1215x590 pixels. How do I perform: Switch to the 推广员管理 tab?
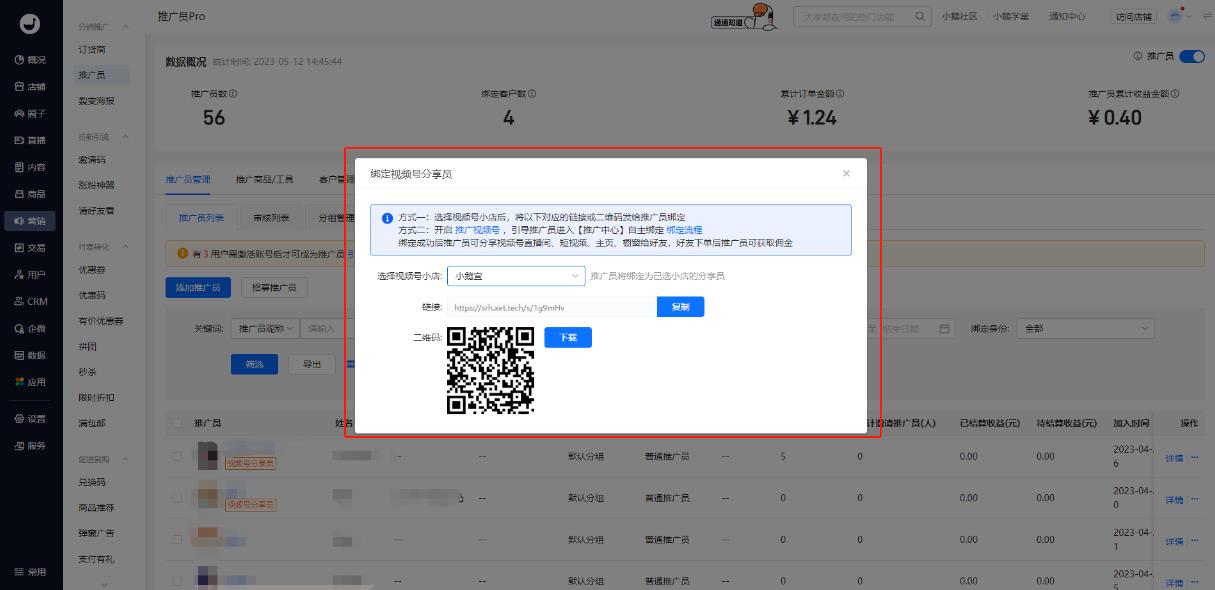[188, 180]
